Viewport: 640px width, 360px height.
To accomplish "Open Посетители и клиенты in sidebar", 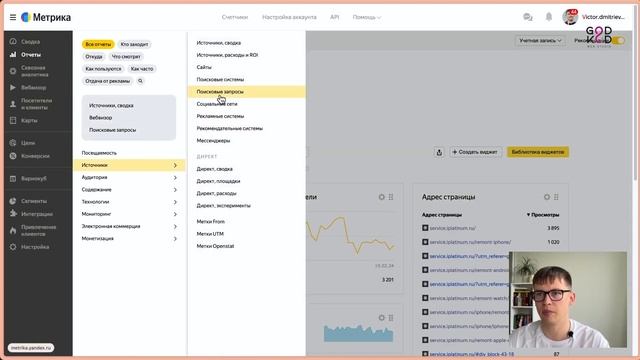I will [x=36, y=104].
